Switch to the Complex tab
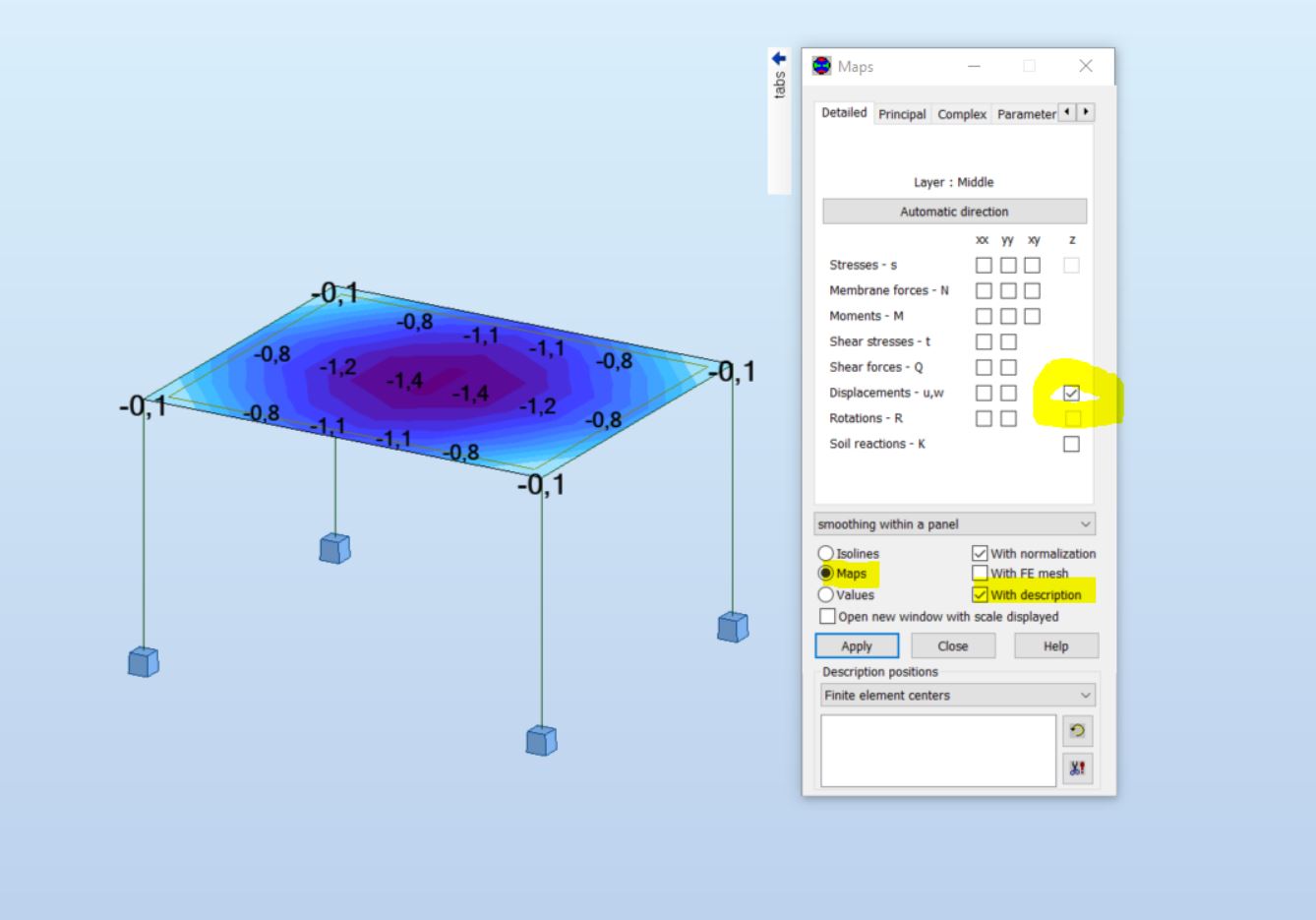This screenshot has width=1316, height=920. (x=961, y=114)
